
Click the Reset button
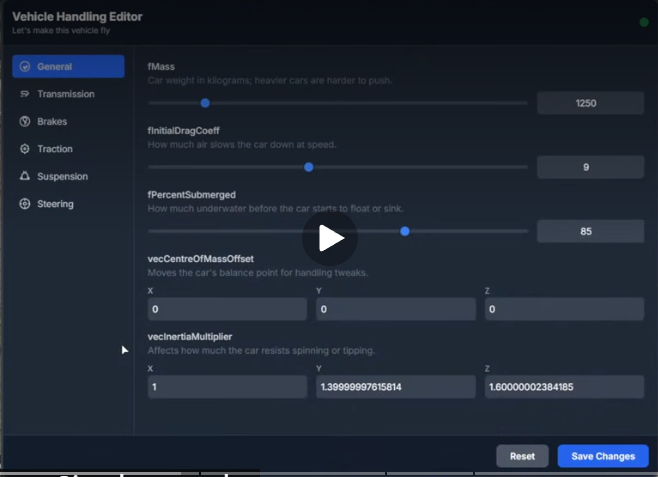click(x=522, y=456)
